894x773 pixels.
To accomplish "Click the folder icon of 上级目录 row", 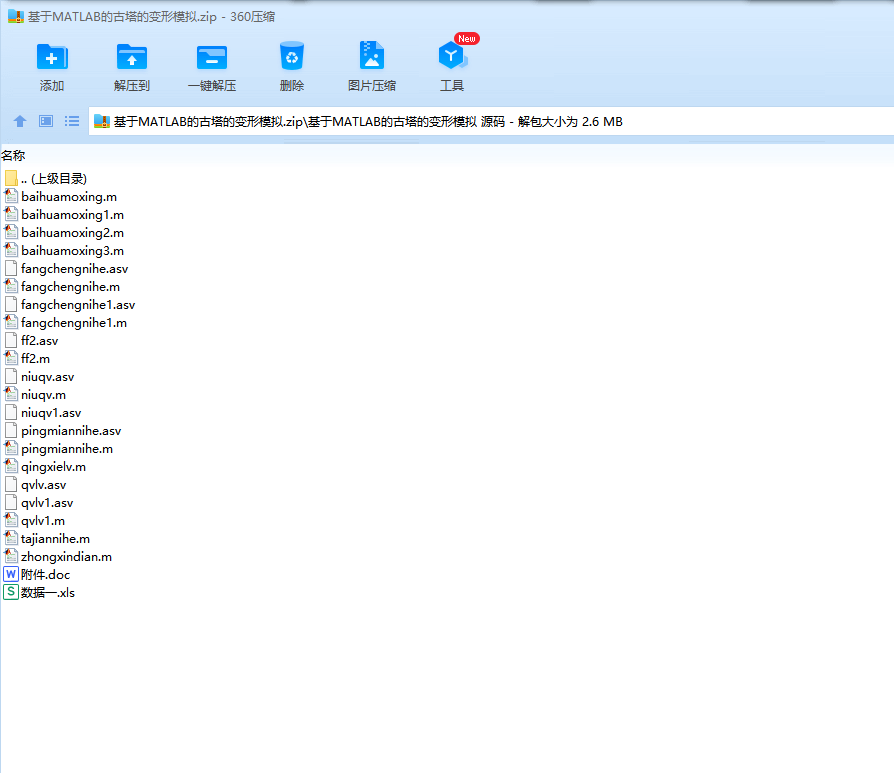I will click(x=11, y=178).
